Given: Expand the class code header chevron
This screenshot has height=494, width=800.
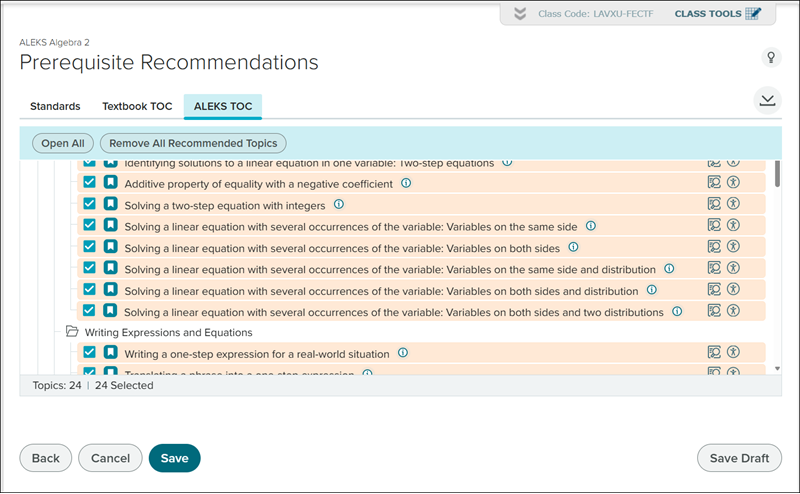Looking at the screenshot, I should [x=519, y=14].
